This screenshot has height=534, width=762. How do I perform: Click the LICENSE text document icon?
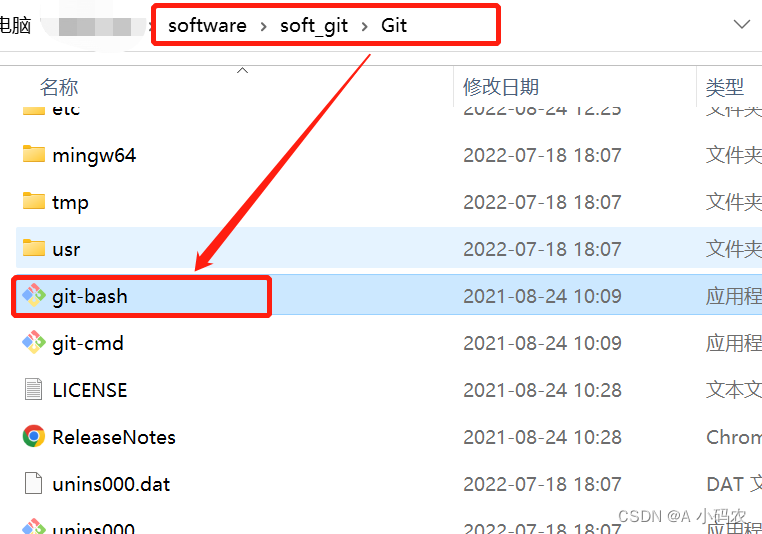coord(34,389)
